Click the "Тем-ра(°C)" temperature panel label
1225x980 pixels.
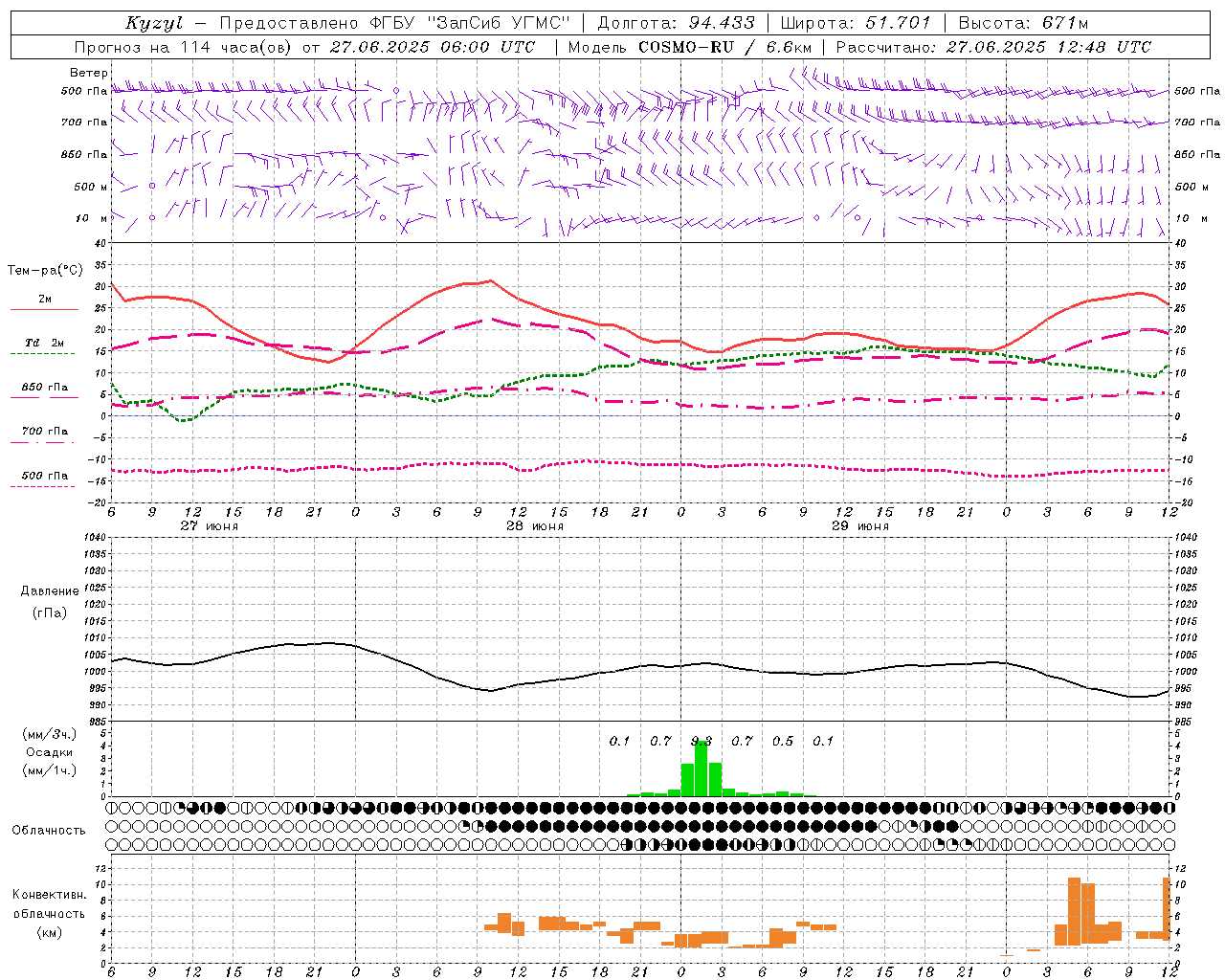coord(45,271)
